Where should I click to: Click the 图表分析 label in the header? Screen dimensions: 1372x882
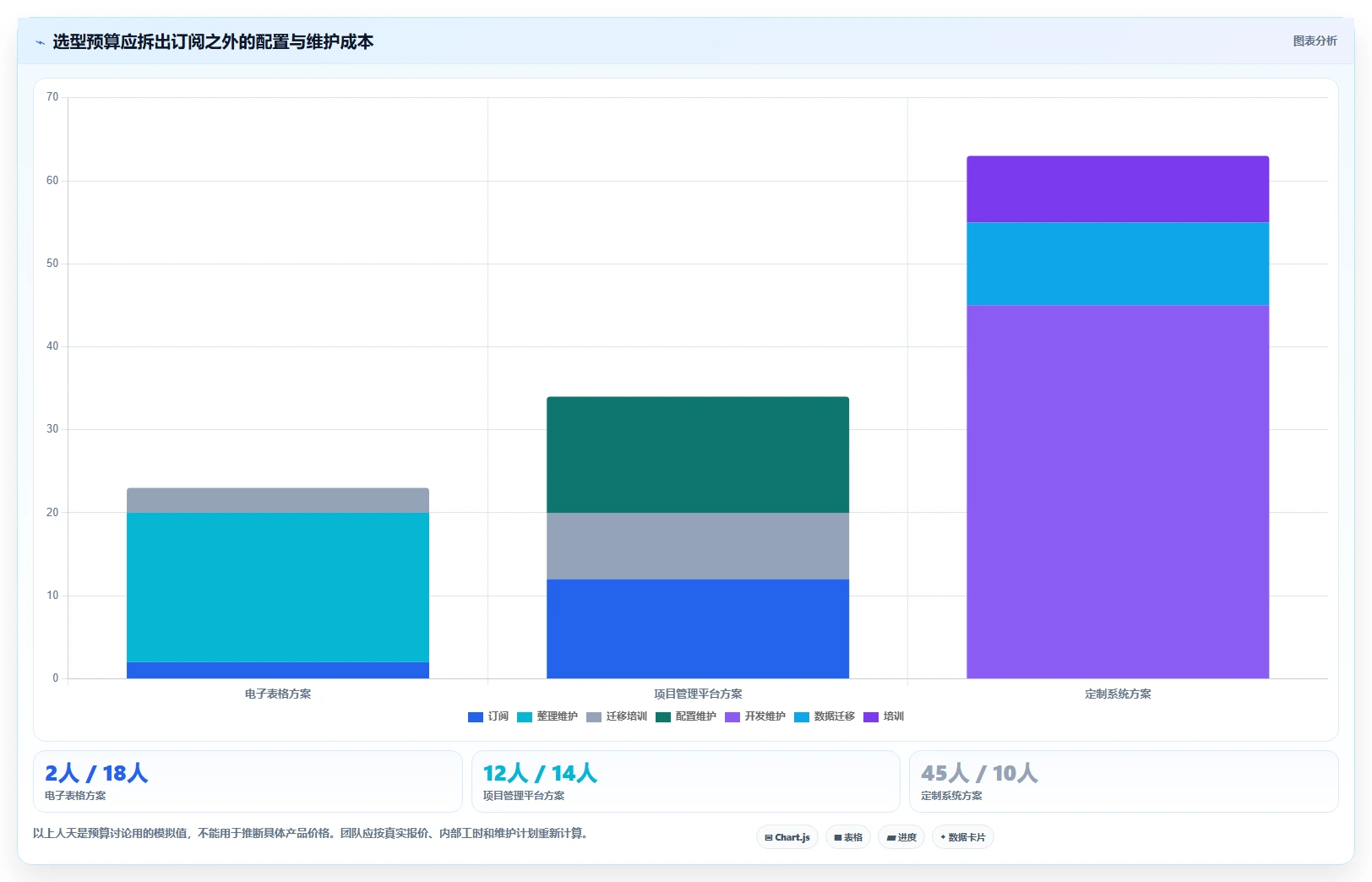(1315, 41)
